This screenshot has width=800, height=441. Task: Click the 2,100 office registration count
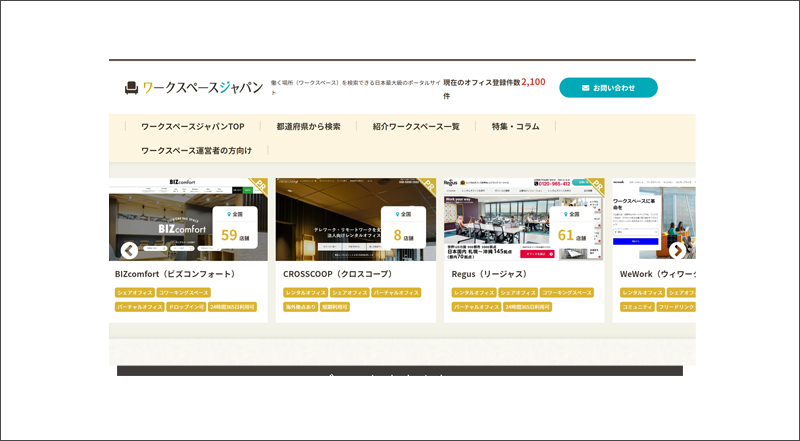[533, 82]
